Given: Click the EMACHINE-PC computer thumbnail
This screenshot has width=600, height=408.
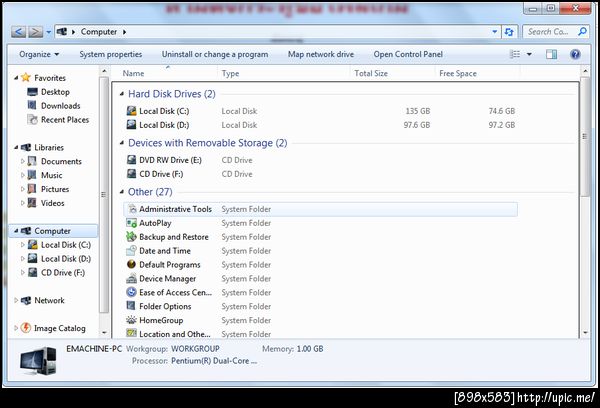Looking at the screenshot, I should (x=38, y=361).
